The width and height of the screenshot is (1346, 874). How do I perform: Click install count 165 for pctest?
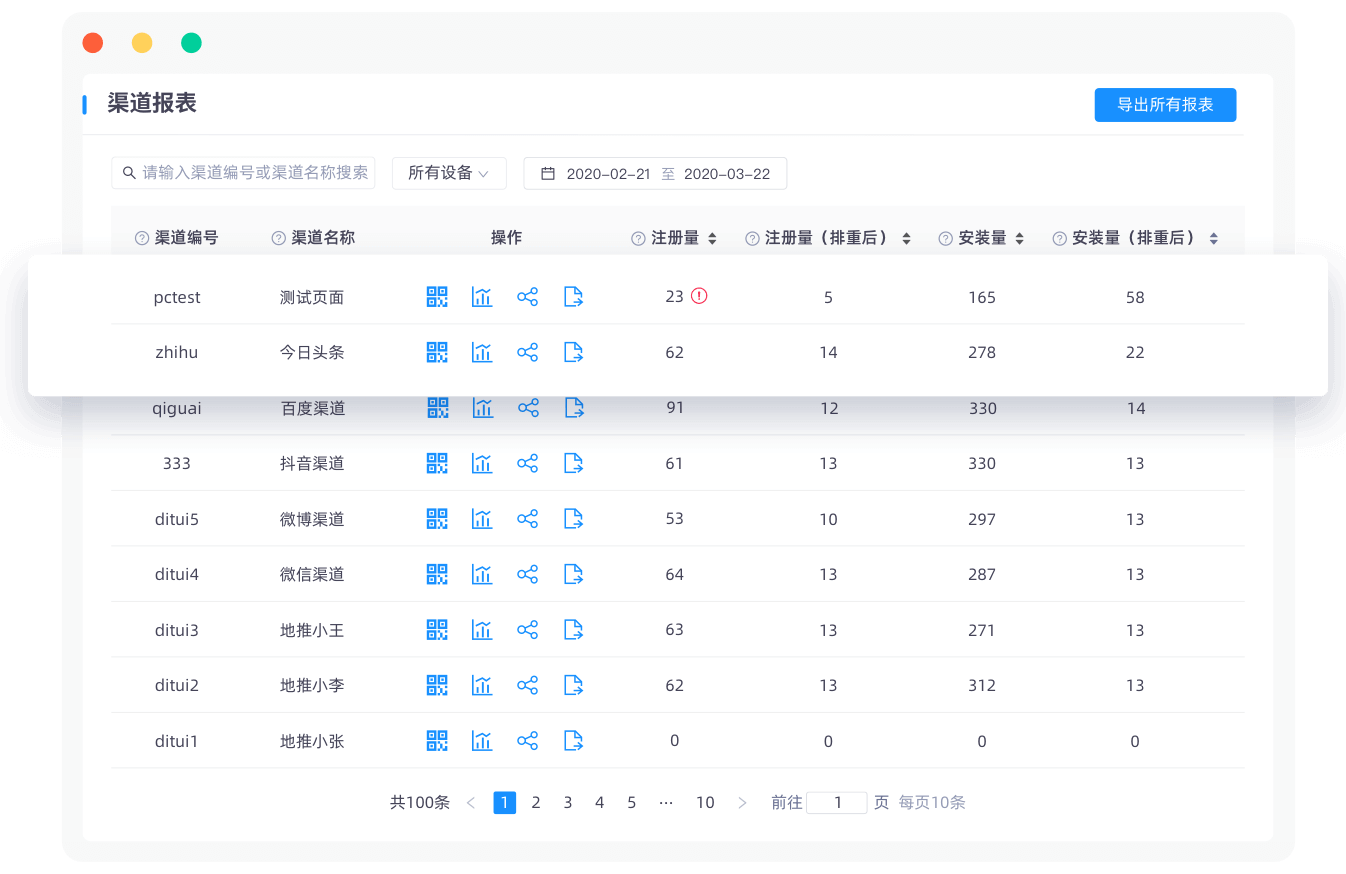click(982, 297)
